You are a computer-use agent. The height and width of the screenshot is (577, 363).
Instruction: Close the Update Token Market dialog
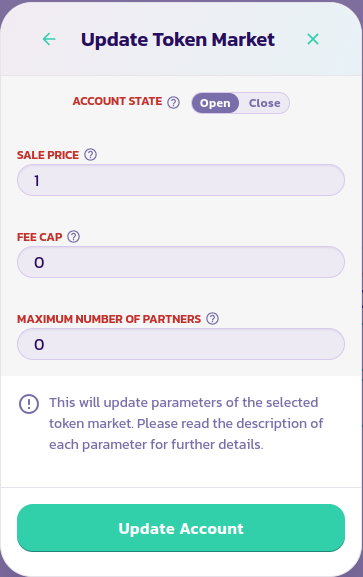313,39
